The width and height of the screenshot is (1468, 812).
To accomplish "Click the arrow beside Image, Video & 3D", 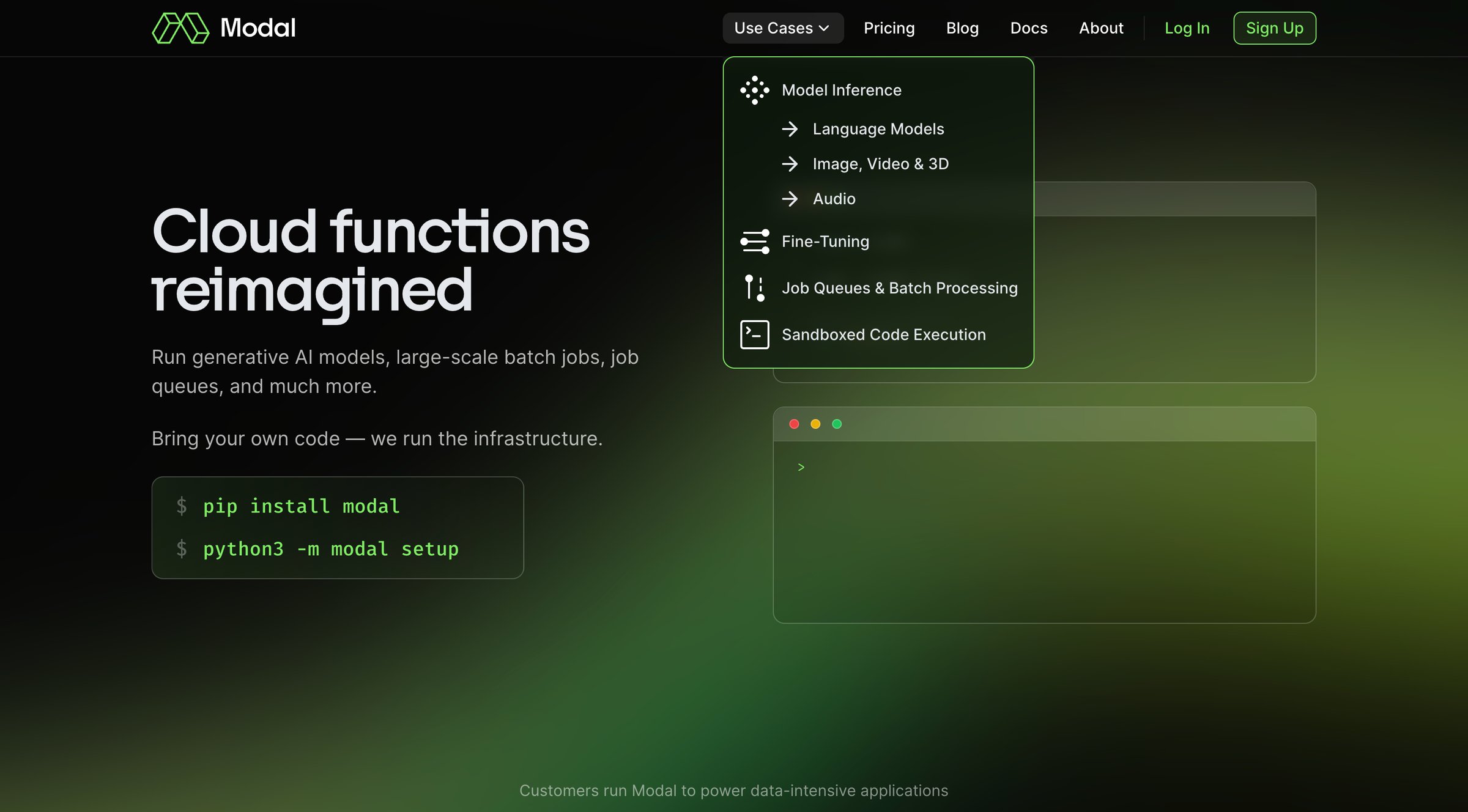I will point(790,164).
